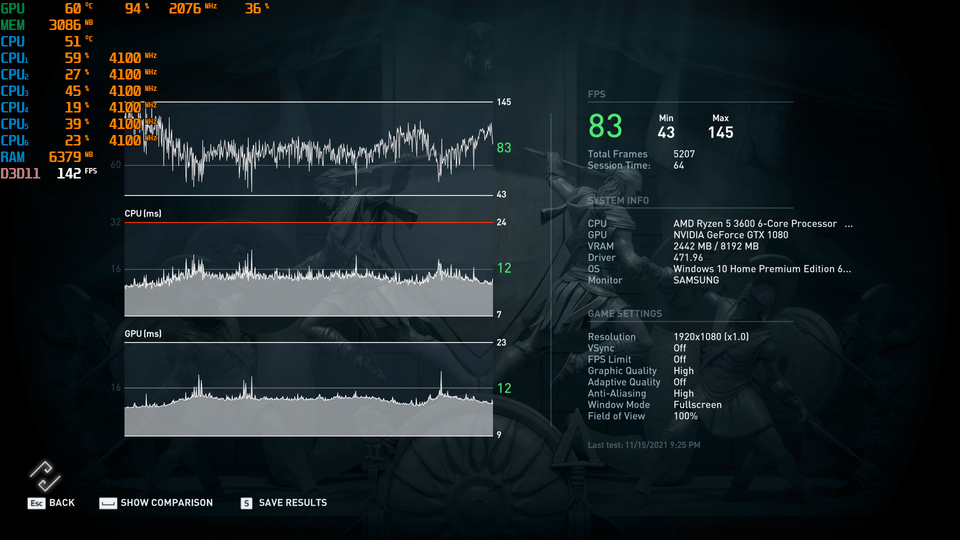Click the overlay MEM value 3086 MB
Image resolution: width=960 pixels, height=540 pixels.
[x=71, y=25]
